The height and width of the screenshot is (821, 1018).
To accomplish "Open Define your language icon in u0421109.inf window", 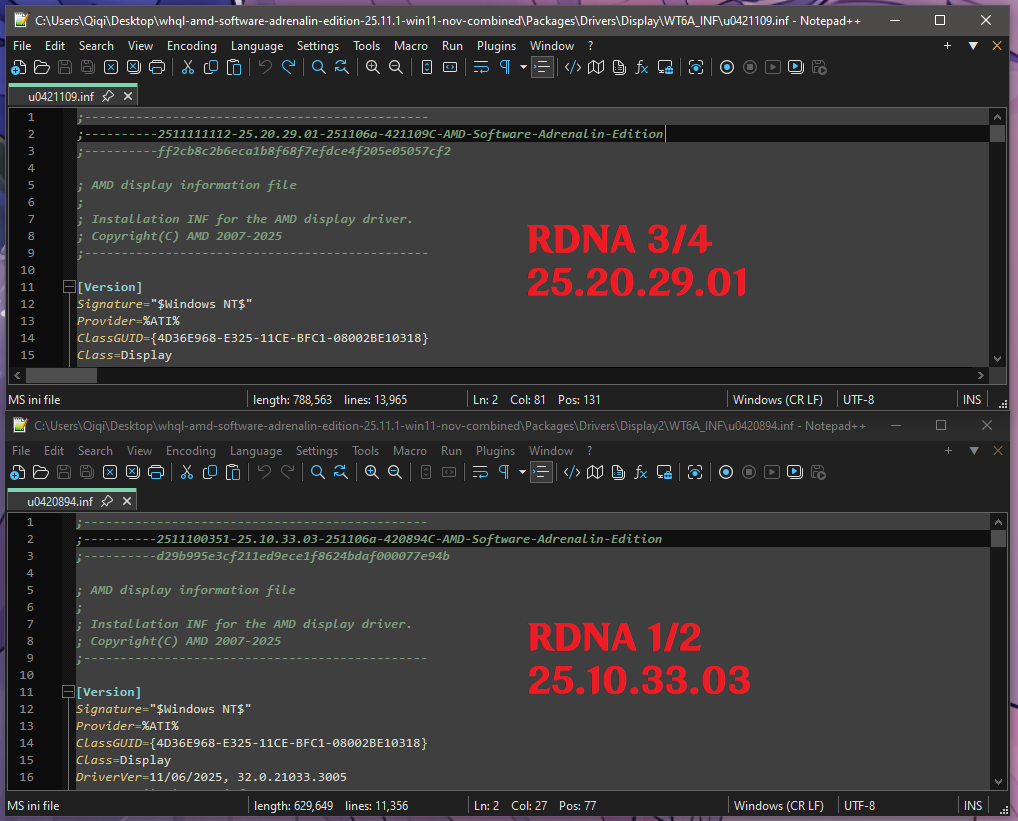I will 573,67.
